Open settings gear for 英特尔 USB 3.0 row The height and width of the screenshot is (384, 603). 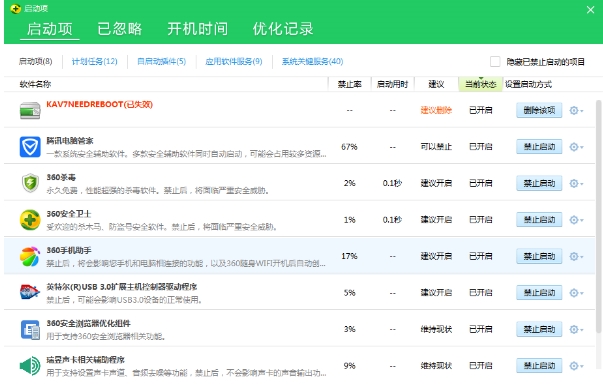pos(576,293)
